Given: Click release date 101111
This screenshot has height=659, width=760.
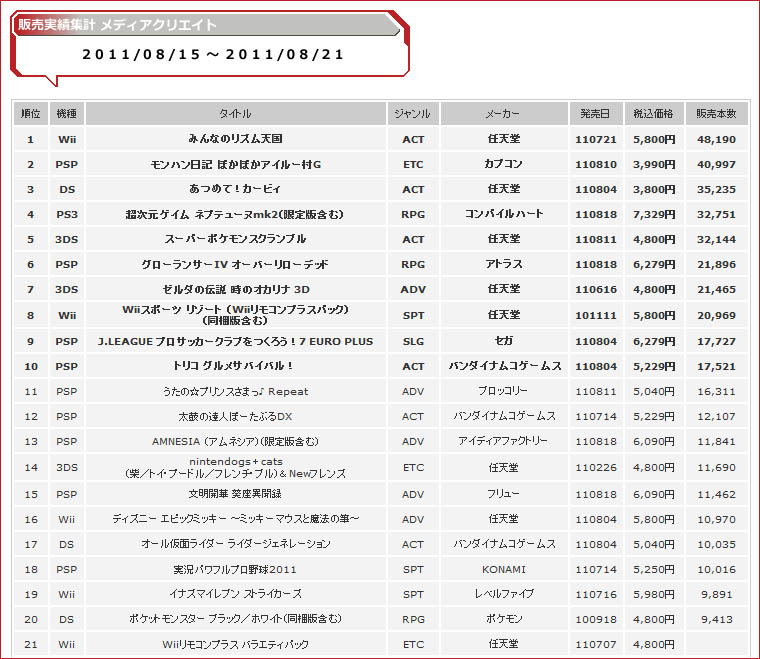Looking at the screenshot, I should (596, 315).
